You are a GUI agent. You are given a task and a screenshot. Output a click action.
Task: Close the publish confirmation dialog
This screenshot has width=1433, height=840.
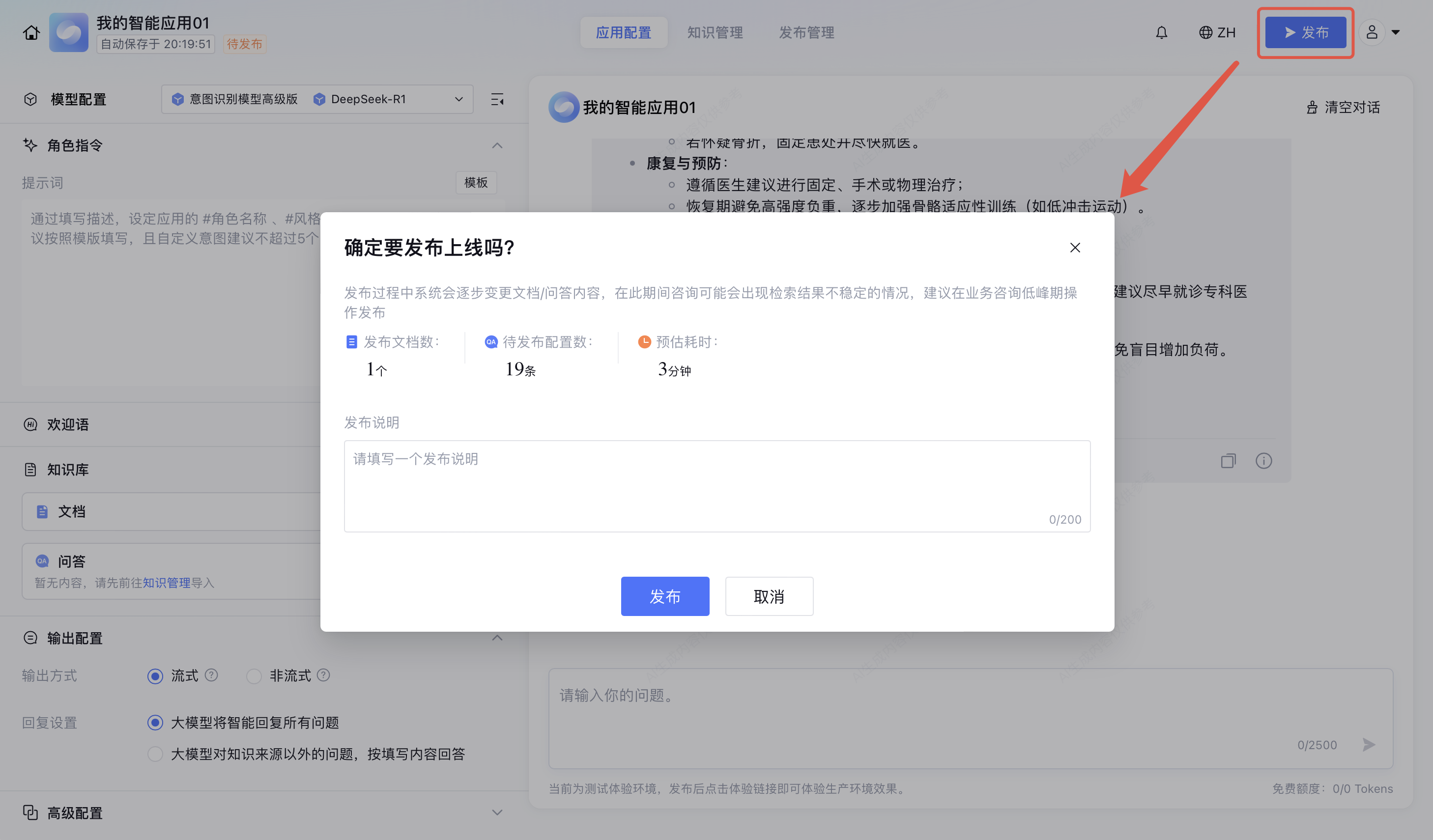pyautogui.click(x=1075, y=248)
